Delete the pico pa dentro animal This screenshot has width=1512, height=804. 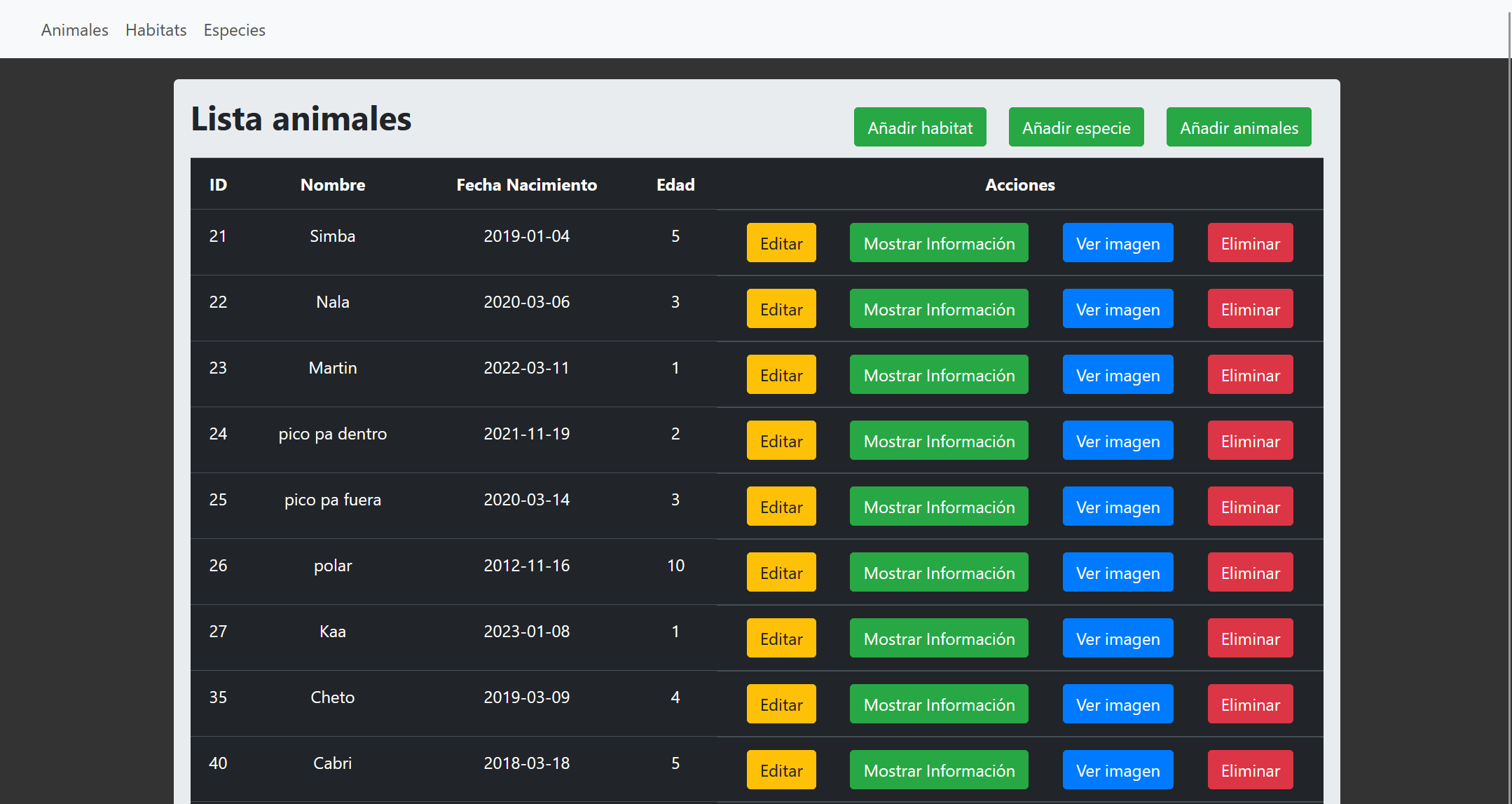pos(1249,441)
